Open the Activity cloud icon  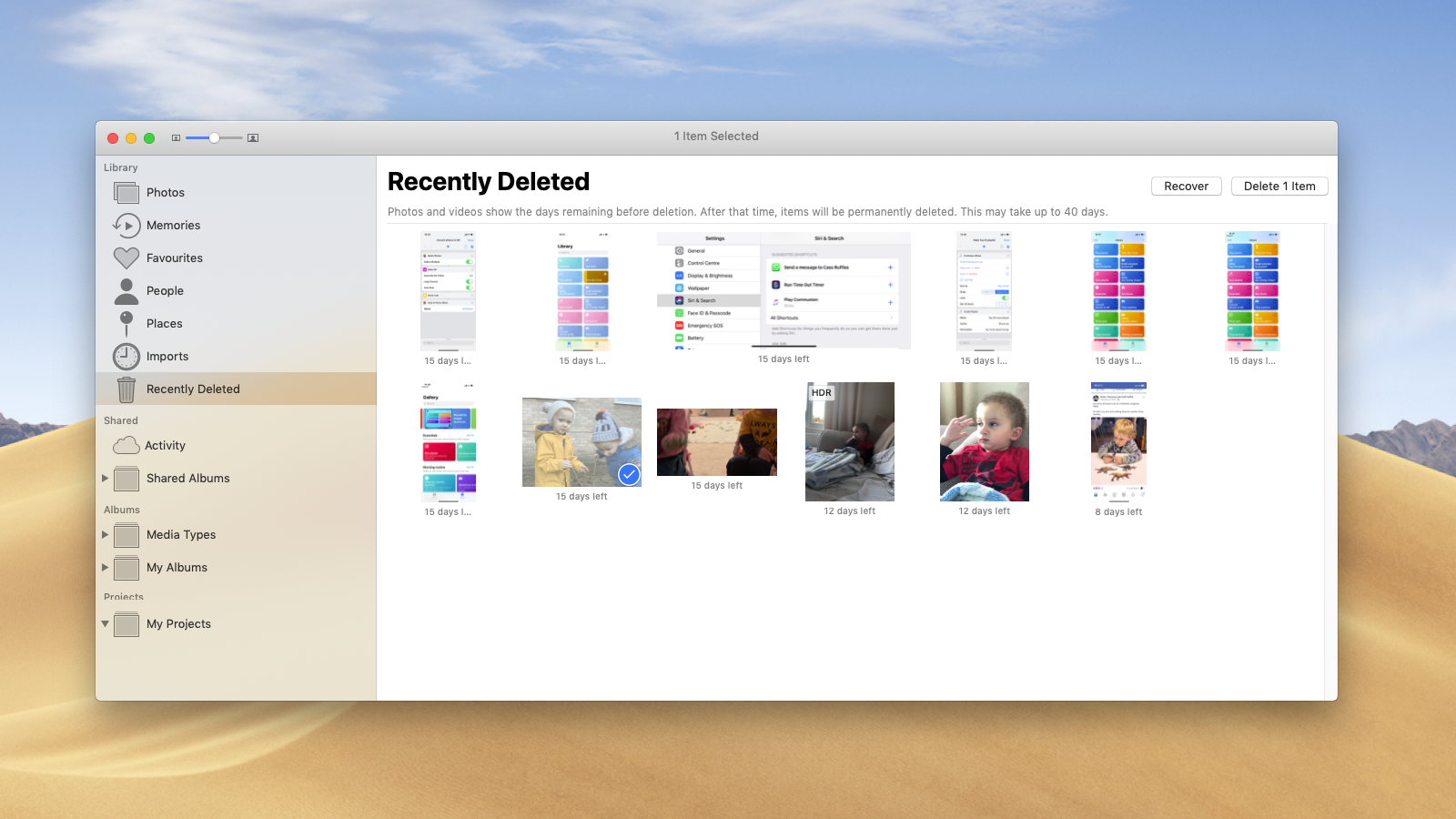click(126, 446)
